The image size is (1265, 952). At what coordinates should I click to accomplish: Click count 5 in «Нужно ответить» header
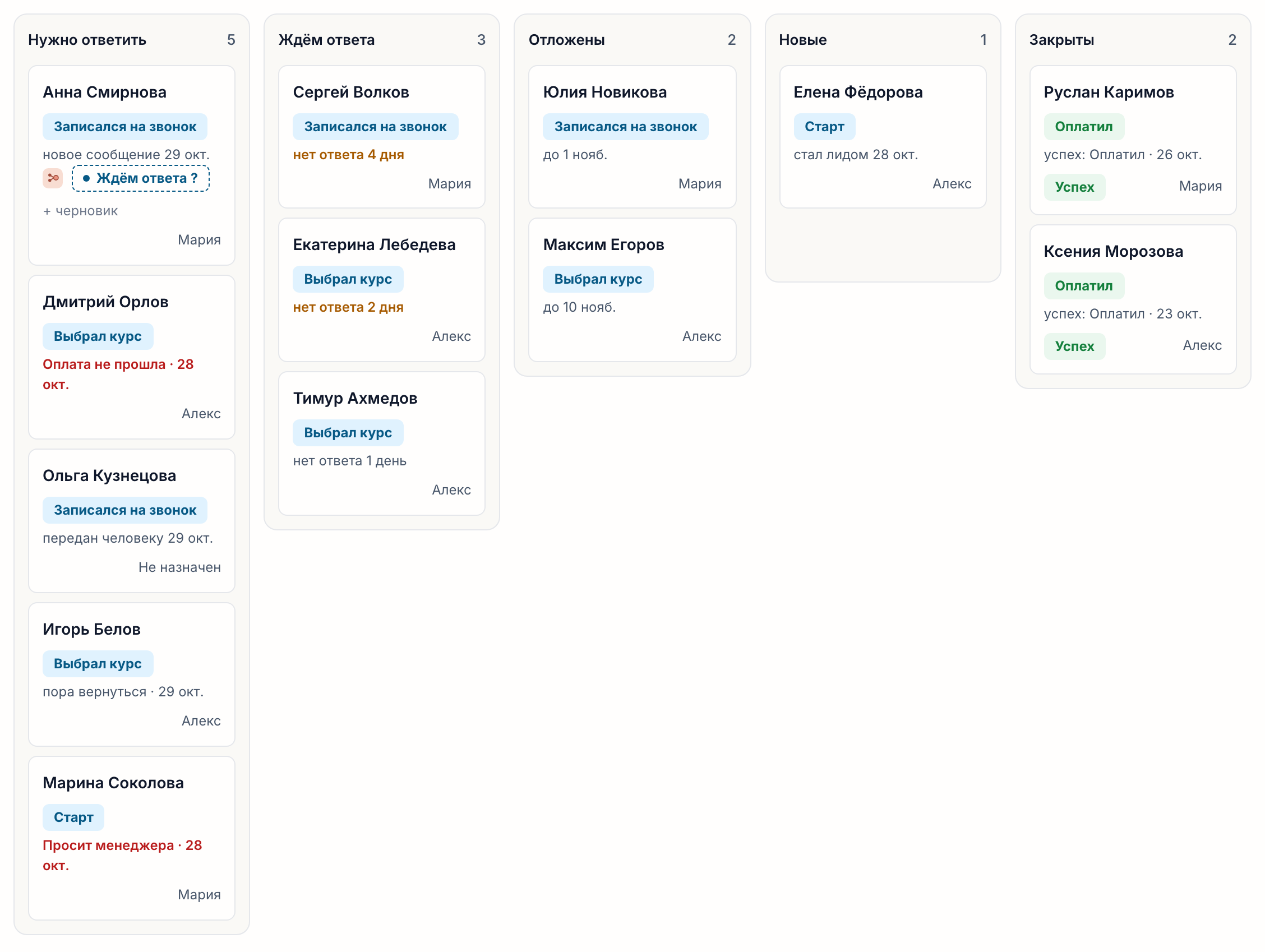(x=231, y=40)
